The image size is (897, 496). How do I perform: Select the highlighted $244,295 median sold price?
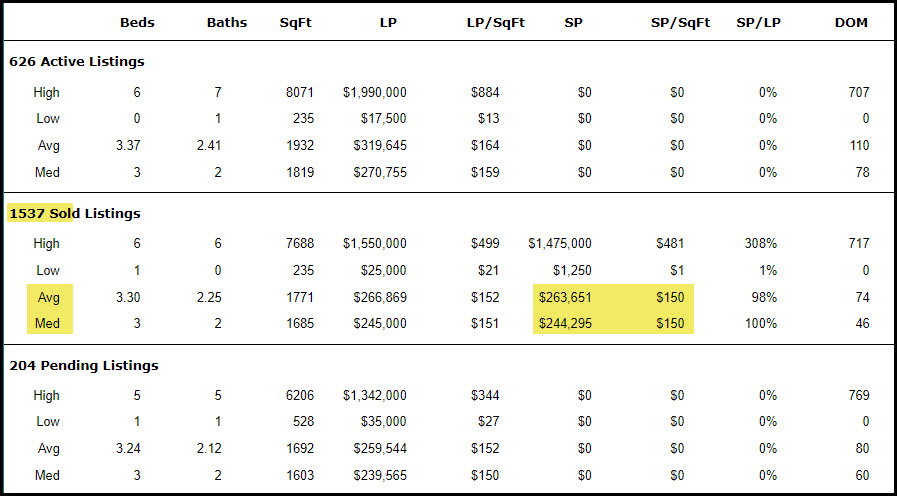pos(565,323)
